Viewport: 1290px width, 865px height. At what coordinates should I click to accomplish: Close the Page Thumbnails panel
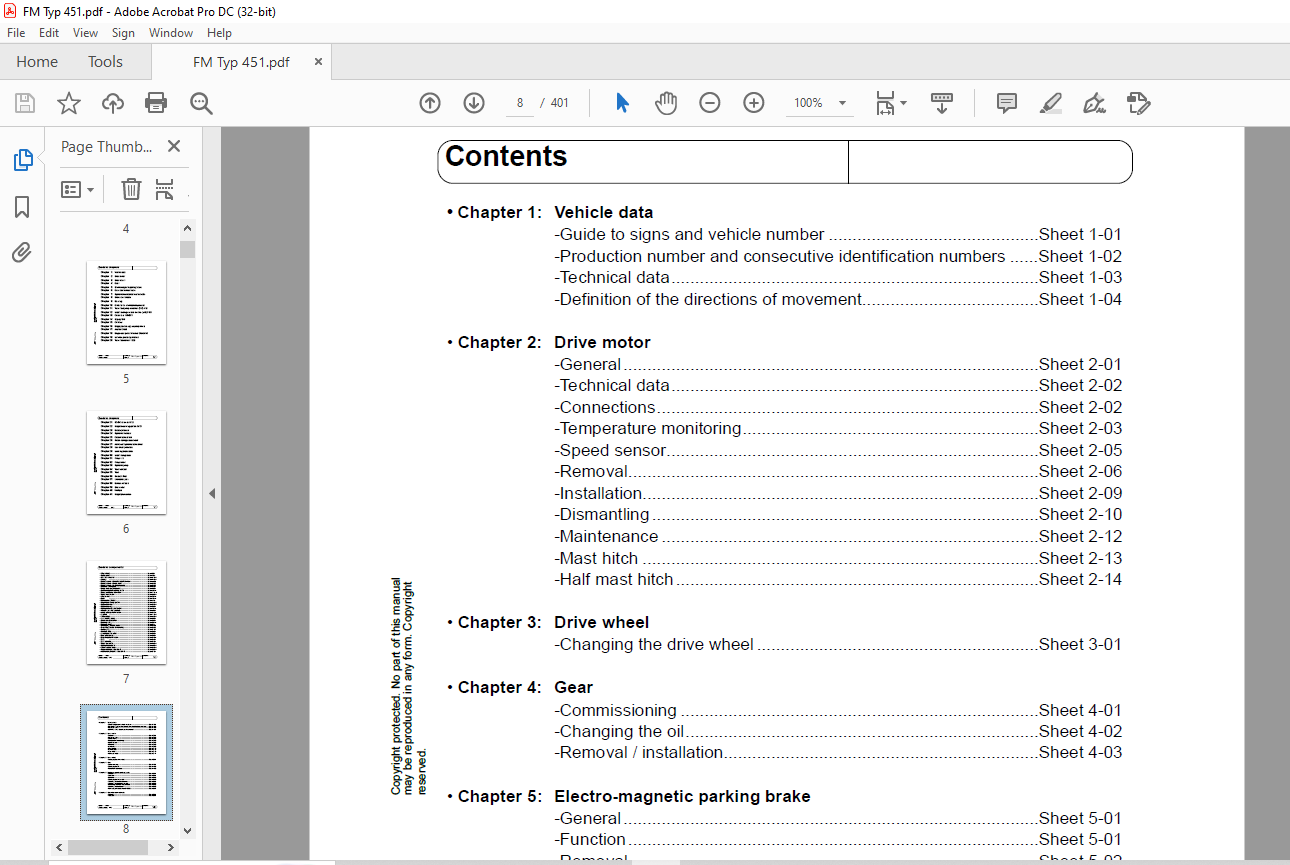pos(174,146)
